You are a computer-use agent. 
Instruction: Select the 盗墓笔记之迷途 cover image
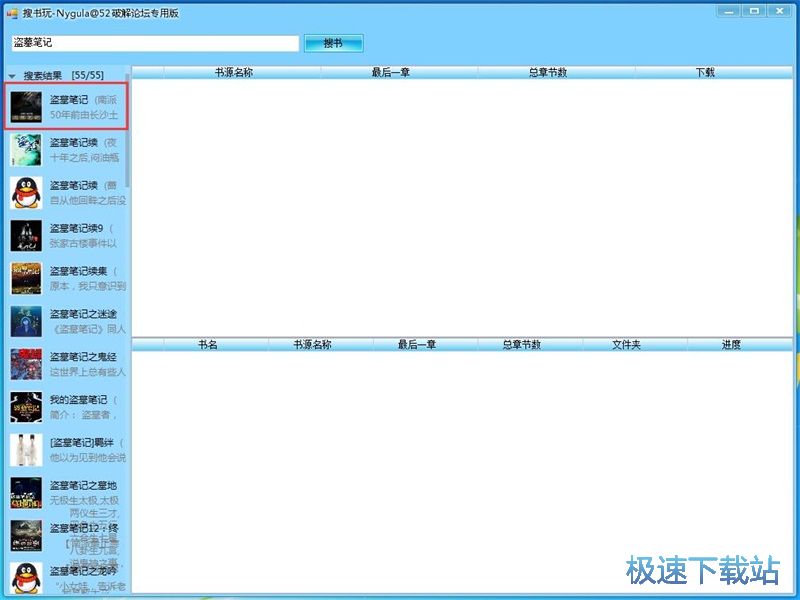click(x=26, y=321)
